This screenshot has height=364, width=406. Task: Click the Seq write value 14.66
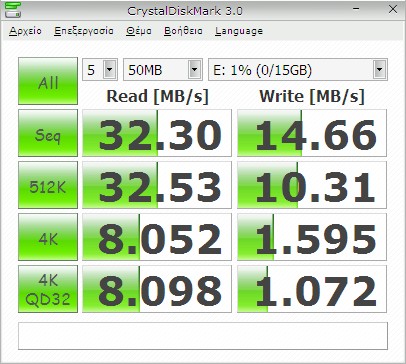312,133
